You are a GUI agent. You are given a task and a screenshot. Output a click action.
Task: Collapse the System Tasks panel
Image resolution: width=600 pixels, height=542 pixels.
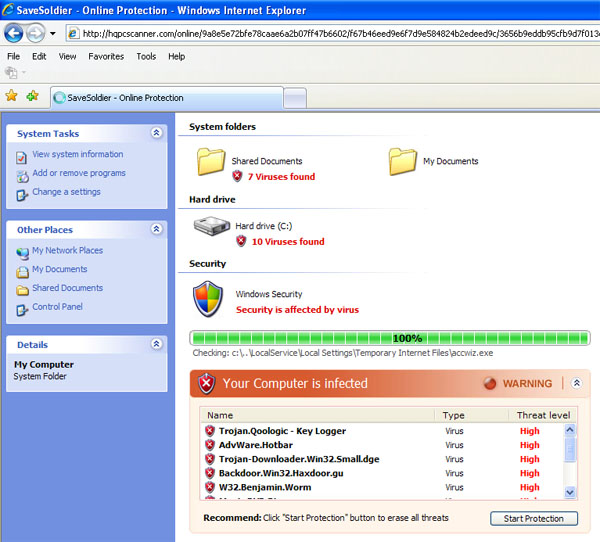coord(157,133)
